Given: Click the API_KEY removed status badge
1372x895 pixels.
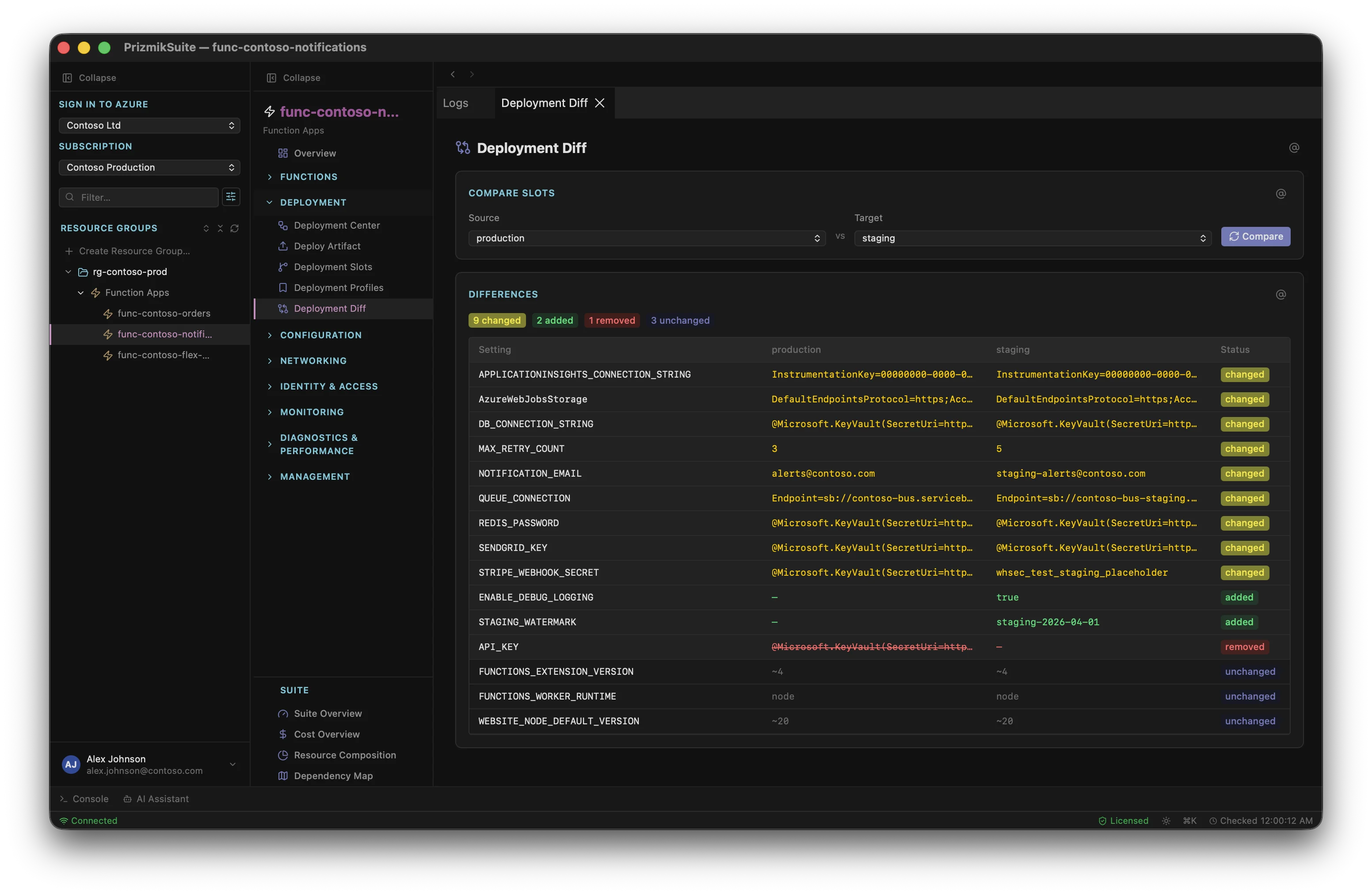Looking at the screenshot, I should tap(1245, 647).
